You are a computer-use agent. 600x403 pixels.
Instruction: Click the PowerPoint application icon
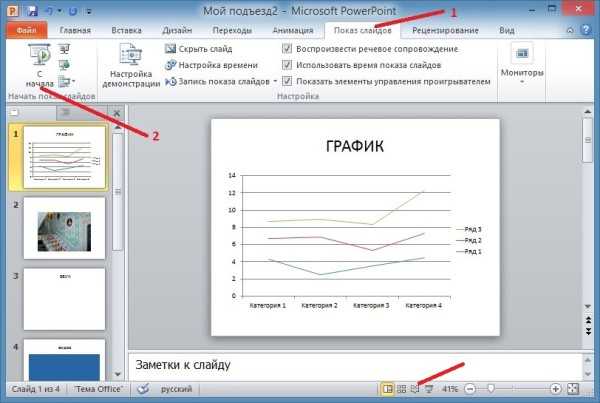(13, 11)
